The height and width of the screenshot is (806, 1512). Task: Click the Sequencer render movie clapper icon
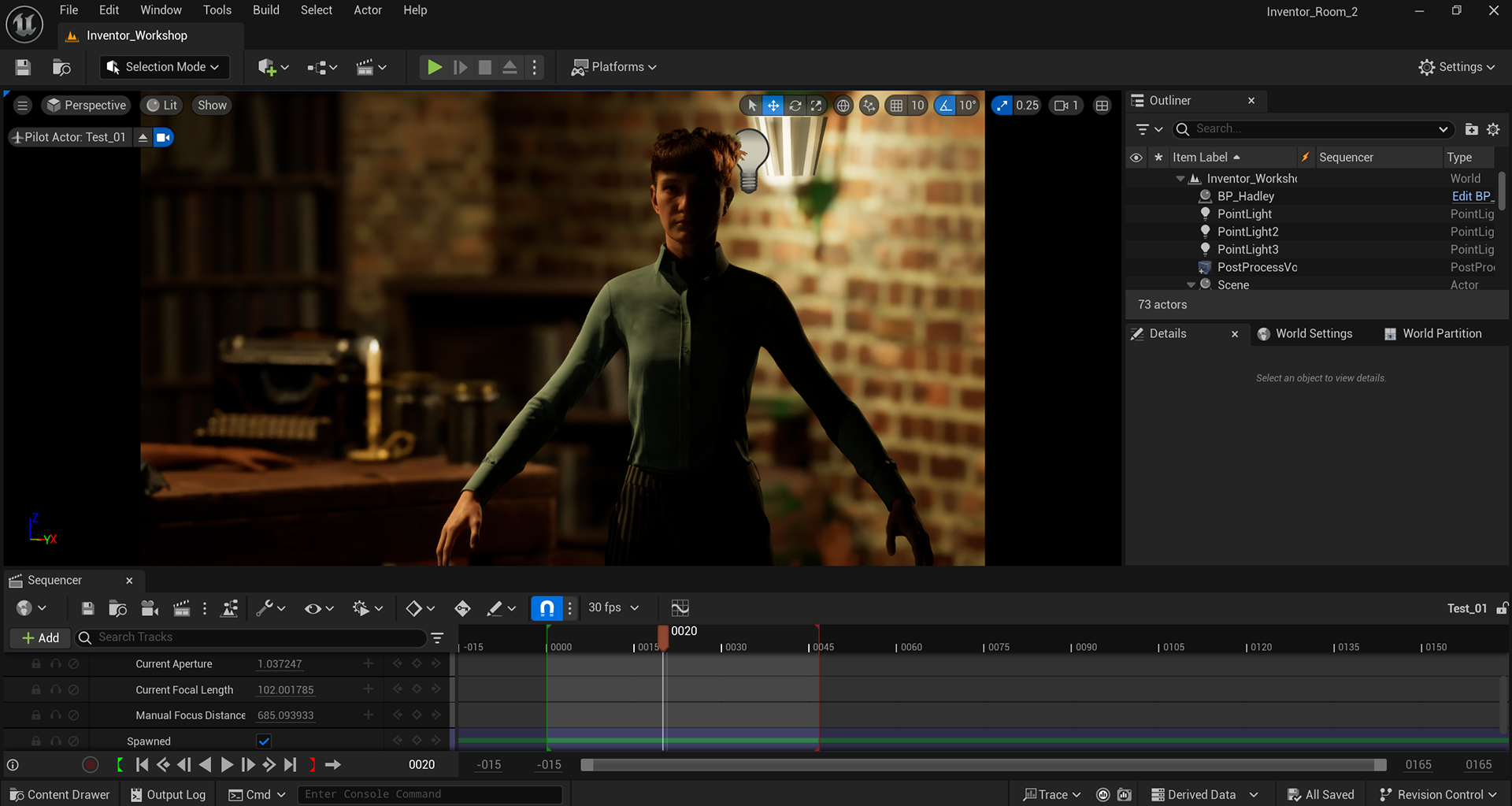tap(181, 608)
